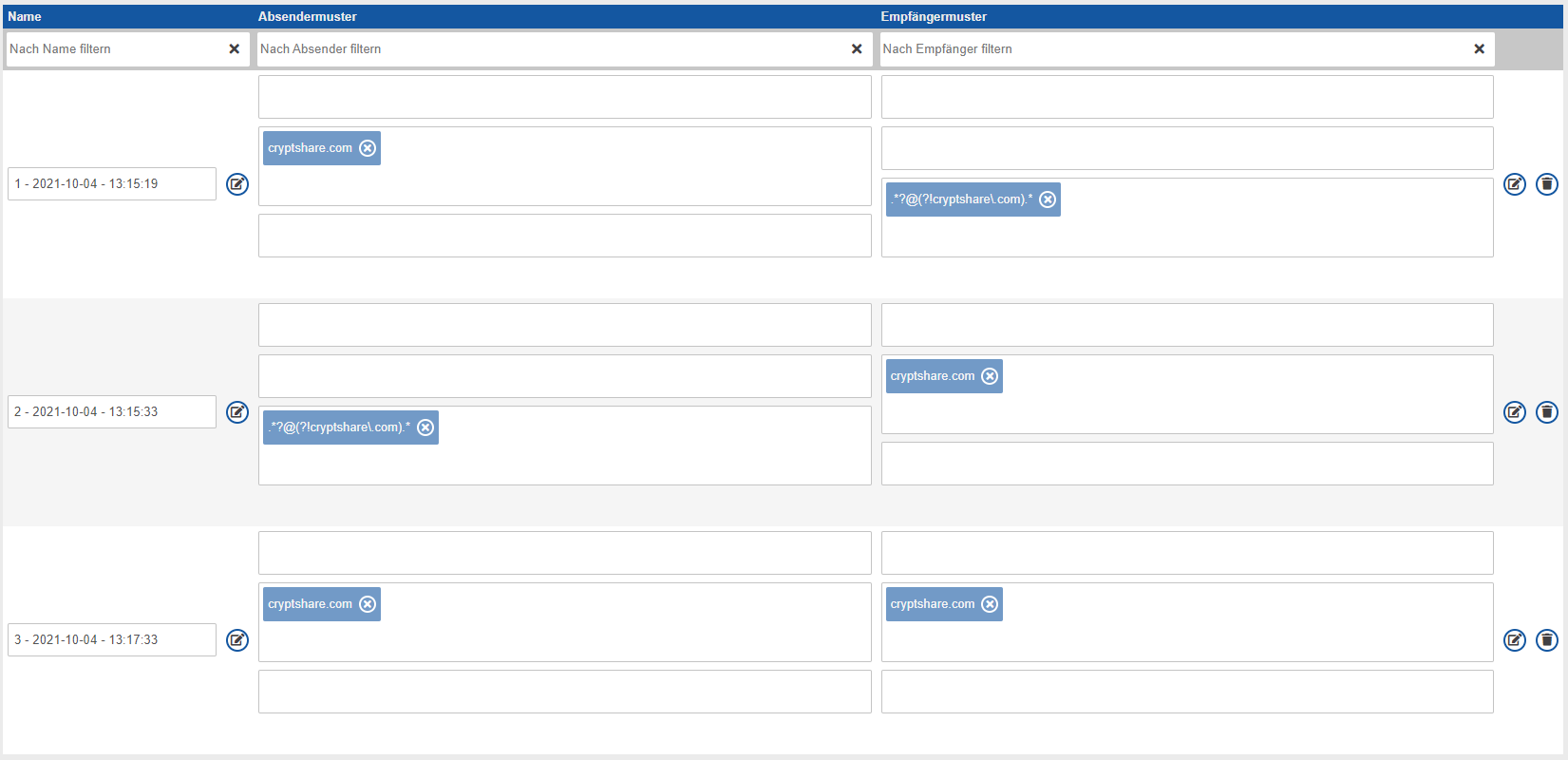
Task: Select regex tag text in rule 1 recipient
Action: click(961, 199)
